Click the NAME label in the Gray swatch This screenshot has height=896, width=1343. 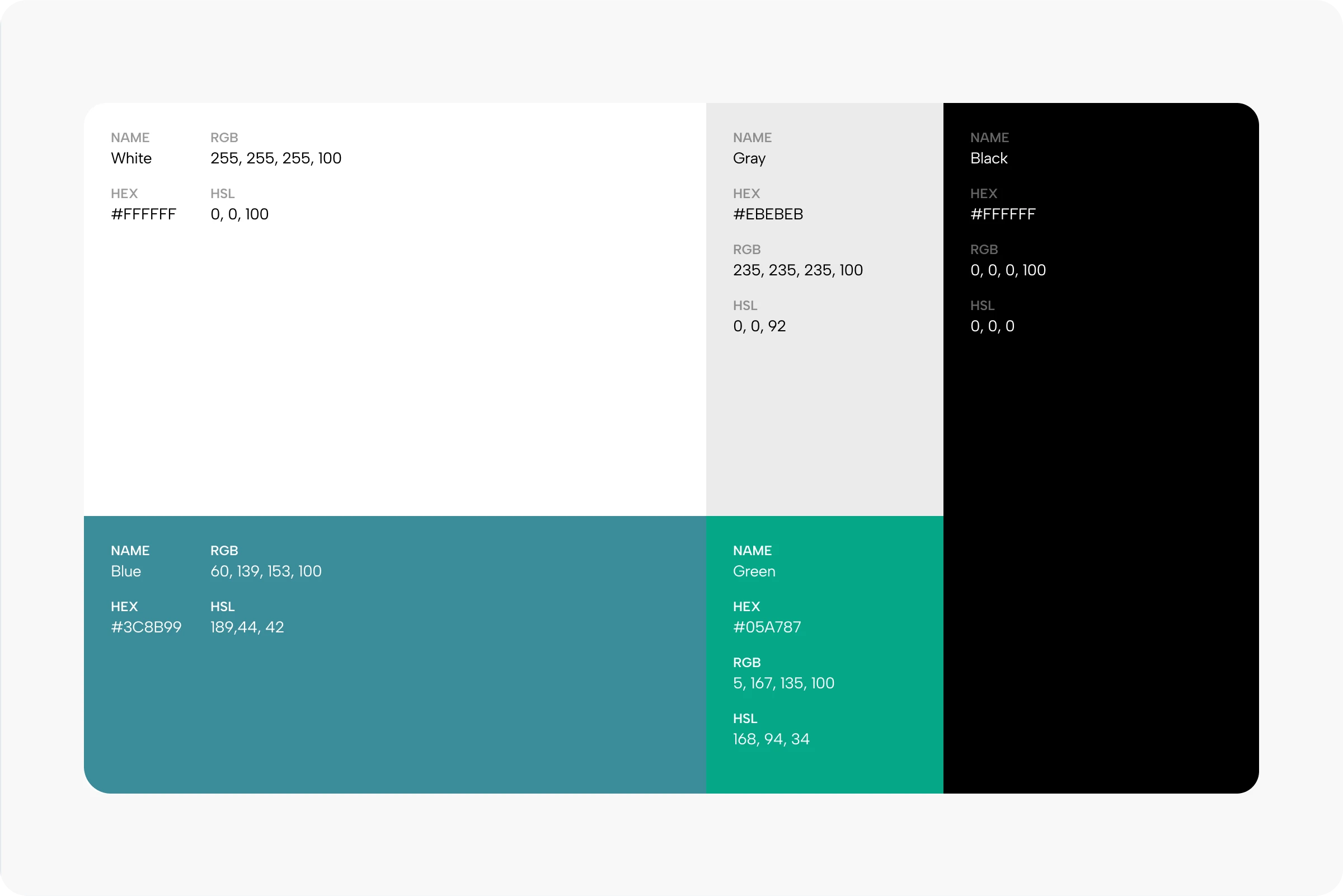click(752, 138)
